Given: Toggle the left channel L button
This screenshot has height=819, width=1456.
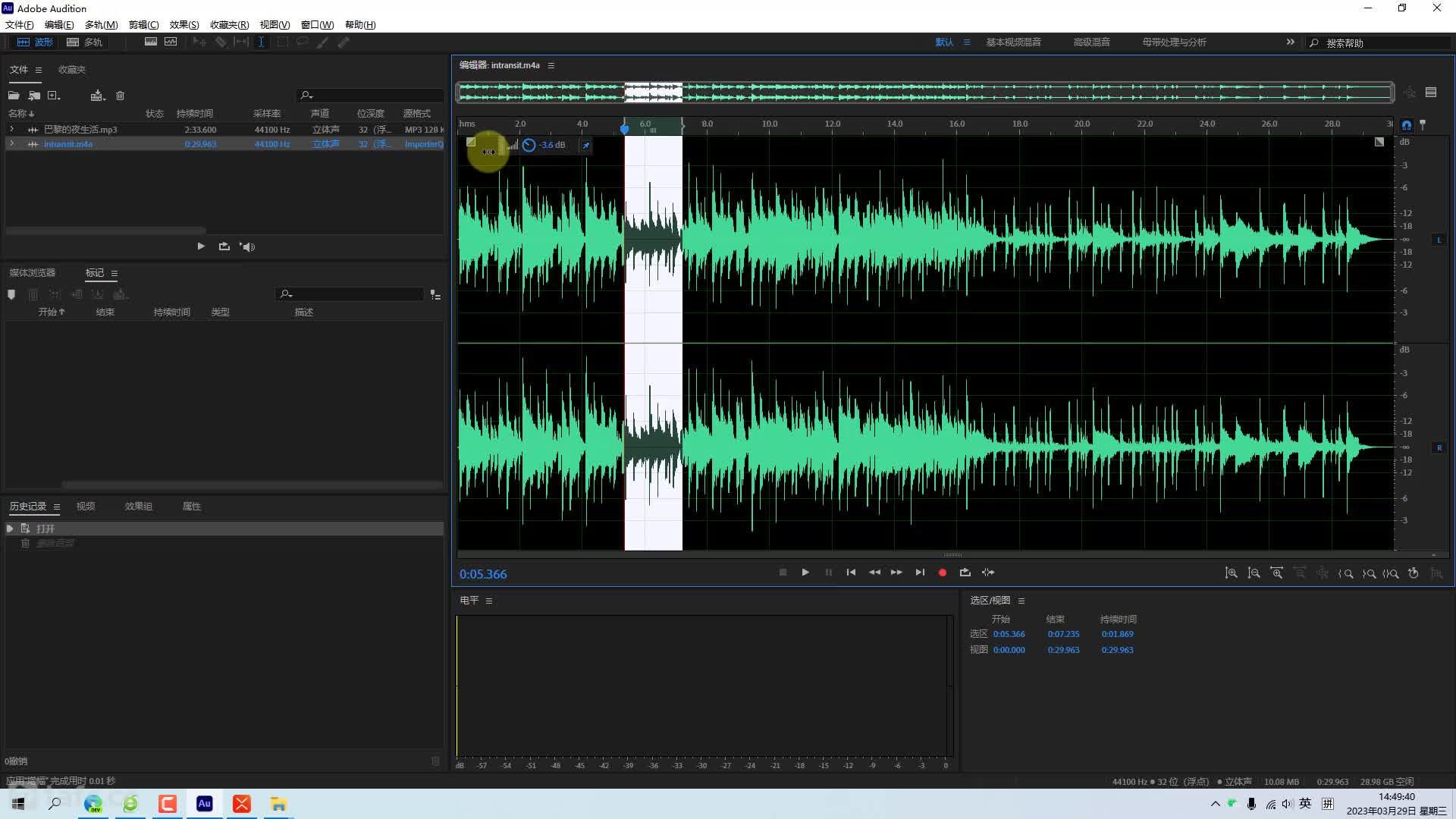Looking at the screenshot, I should point(1439,240).
